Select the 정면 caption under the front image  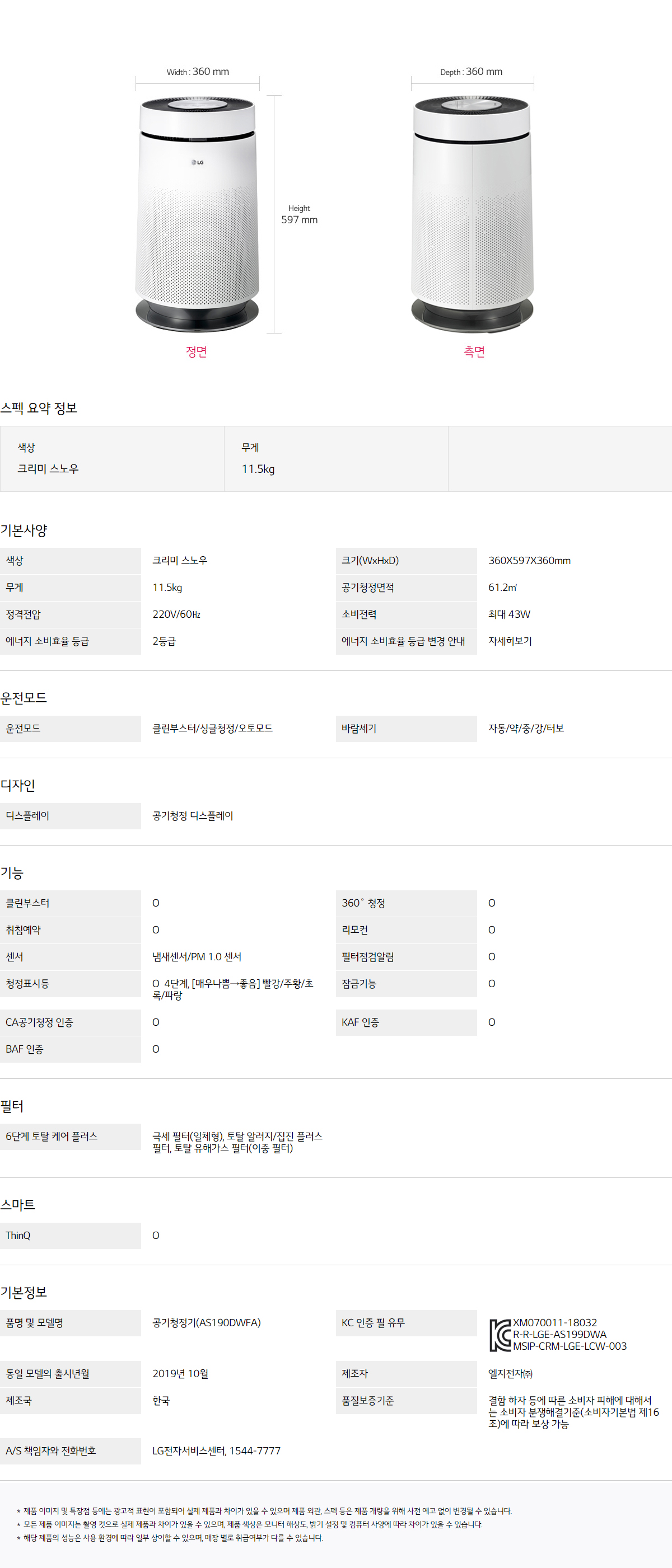[196, 351]
